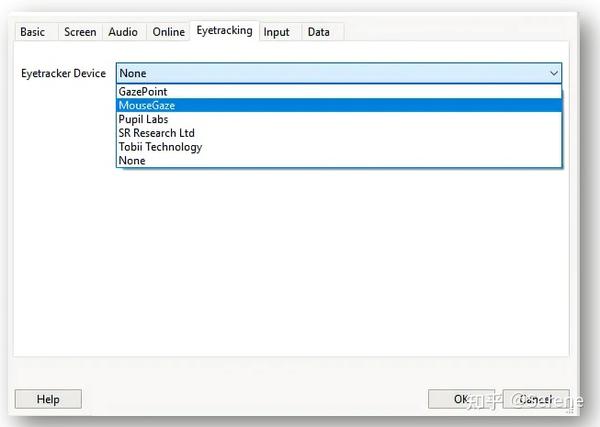
Task: Collapse the dropdown via its chevron arrow
Action: tap(554, 73)
